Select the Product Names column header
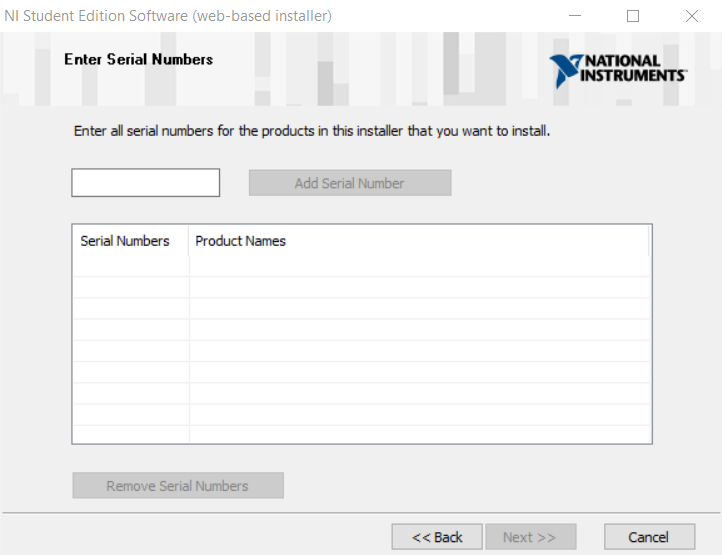Image resolution: width=722 pixels, height=555 pixels. [x=419, y=241]
